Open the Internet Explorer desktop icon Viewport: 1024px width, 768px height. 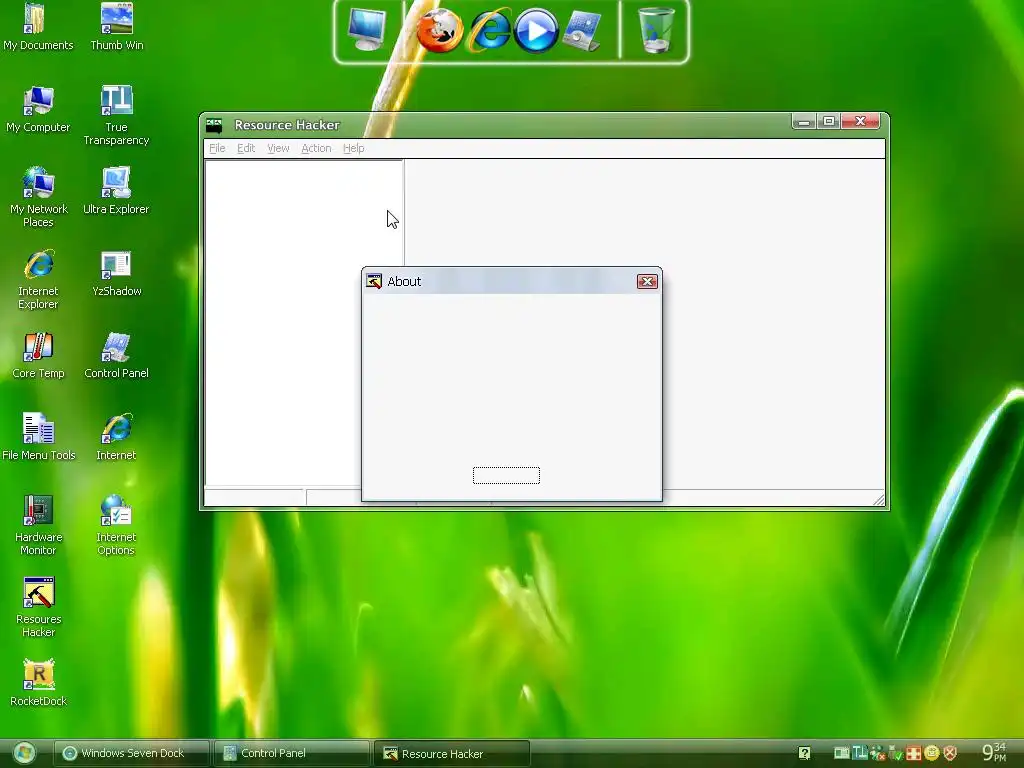coord(38,280)
